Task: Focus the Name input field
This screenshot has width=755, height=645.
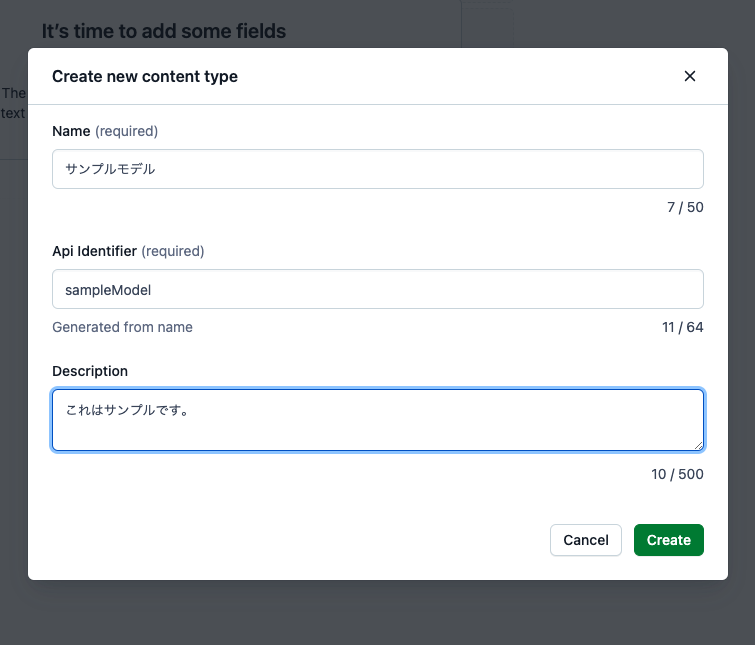Action: coord(378,169)
